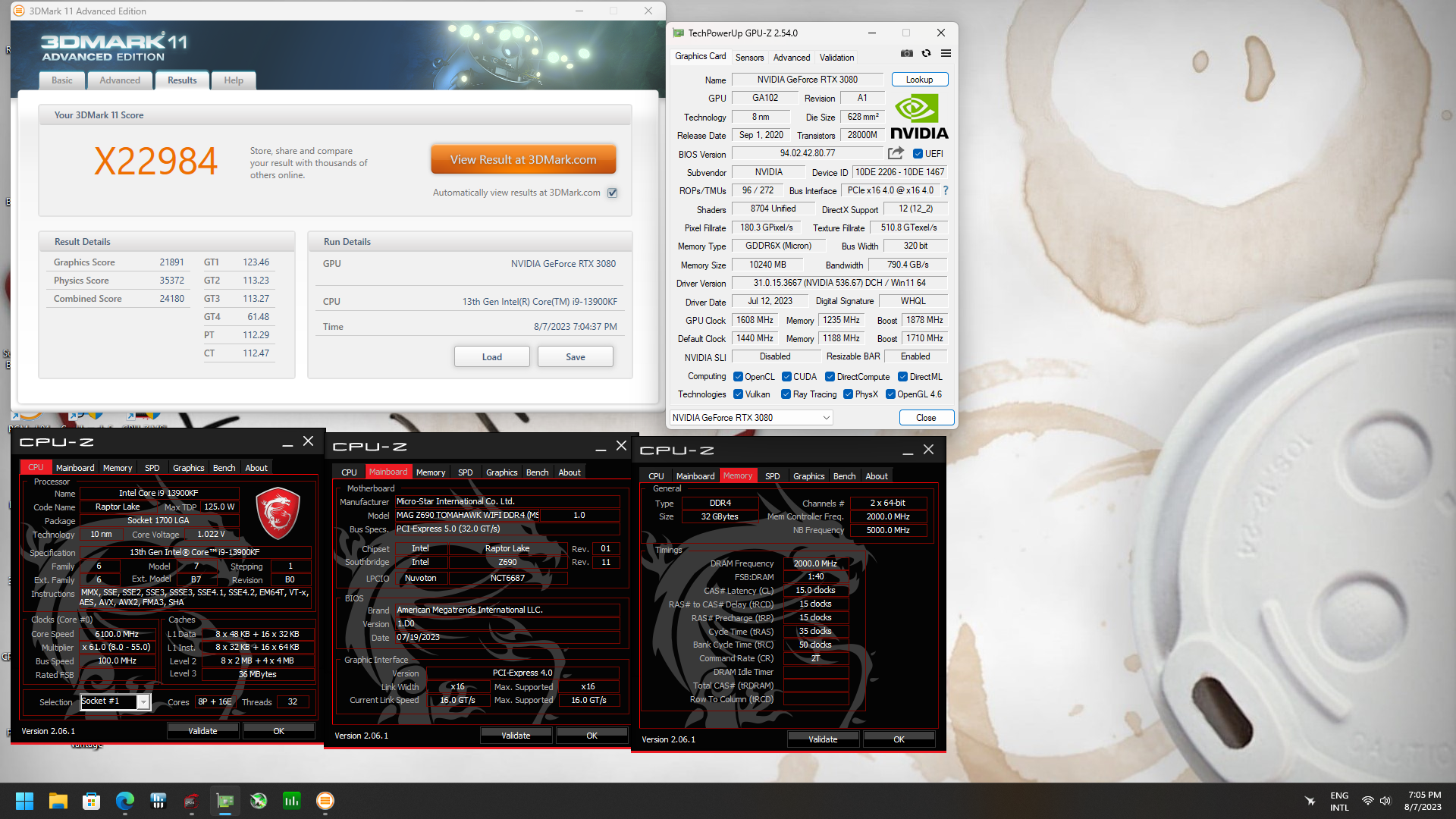Click the taskbar clock showing 7:05 PM
The height and width of the screenshot is (819, 1456).
1423,801
